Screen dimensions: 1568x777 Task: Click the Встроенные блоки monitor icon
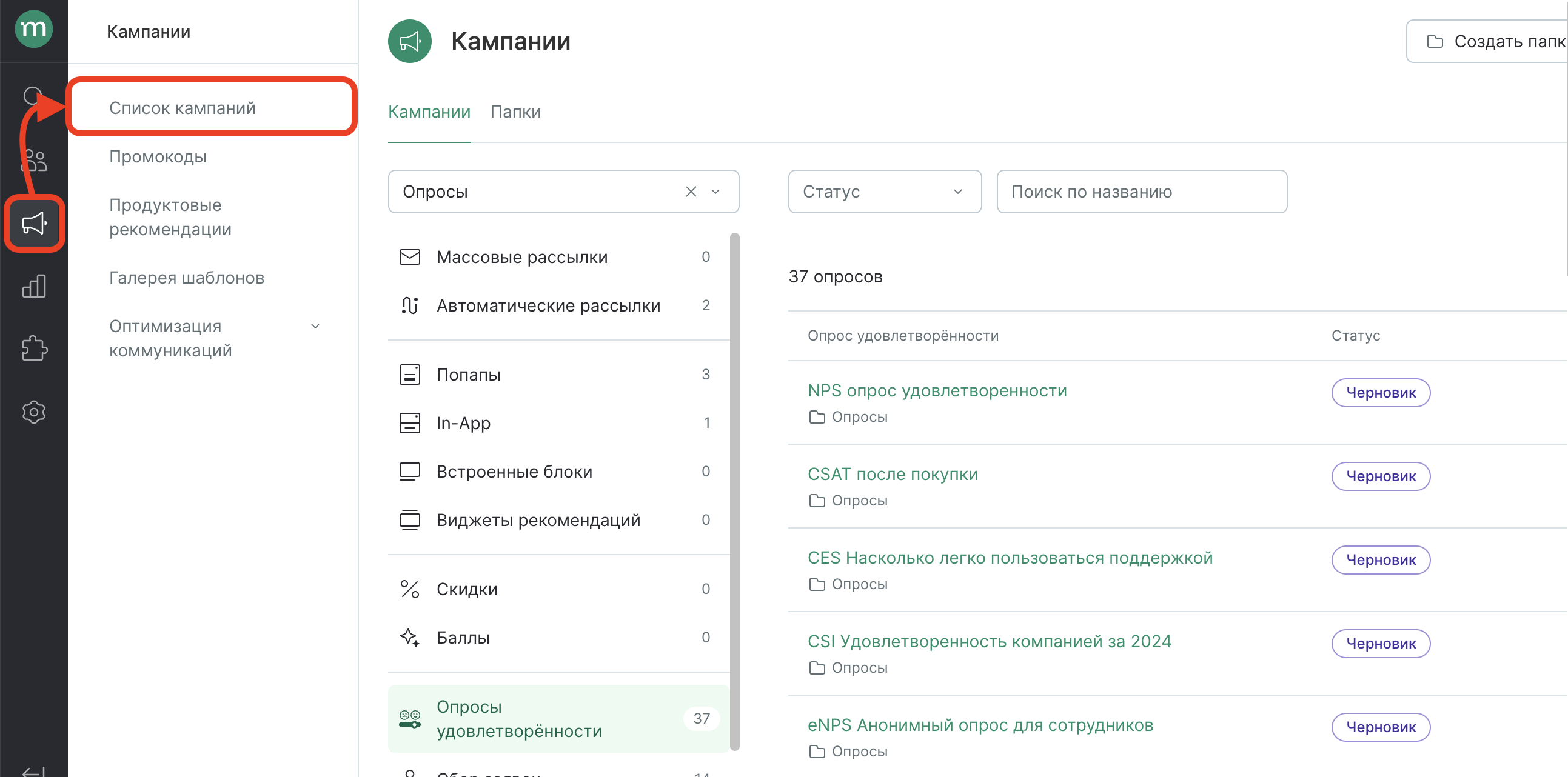(410, 472)
